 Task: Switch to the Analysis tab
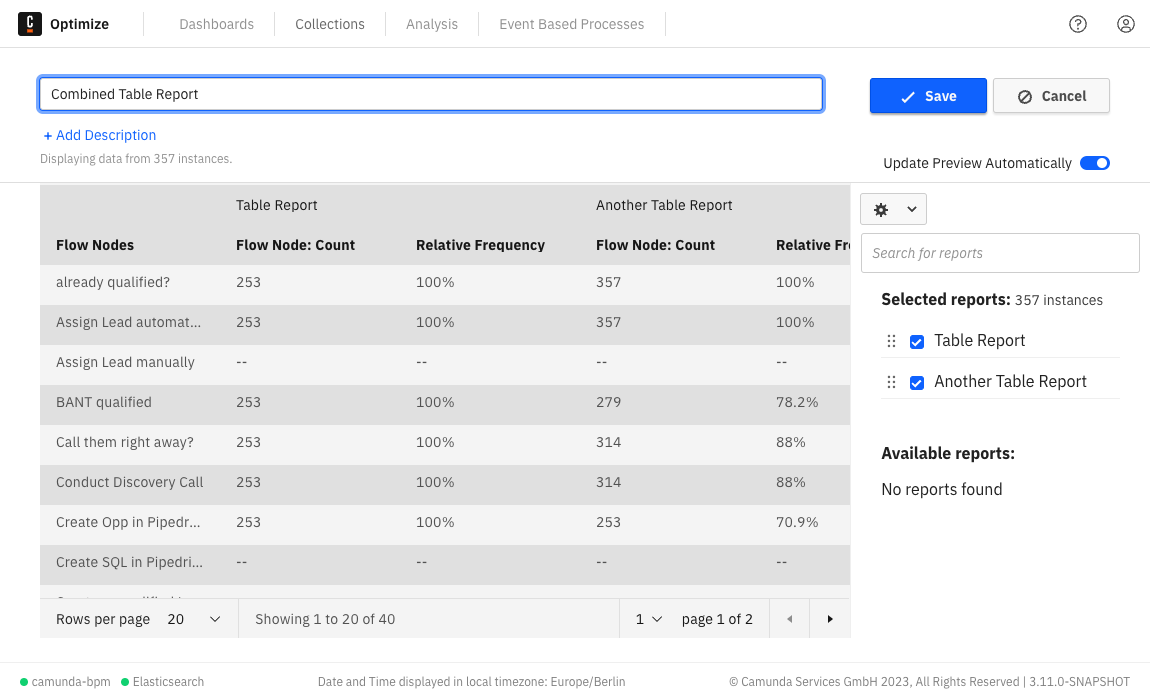[x=432, y=24]
